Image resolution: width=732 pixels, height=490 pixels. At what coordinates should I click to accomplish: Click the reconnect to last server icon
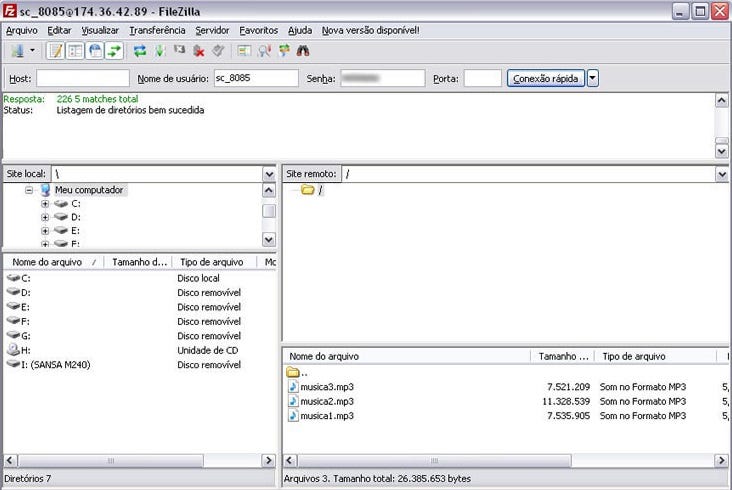point(218,50)
